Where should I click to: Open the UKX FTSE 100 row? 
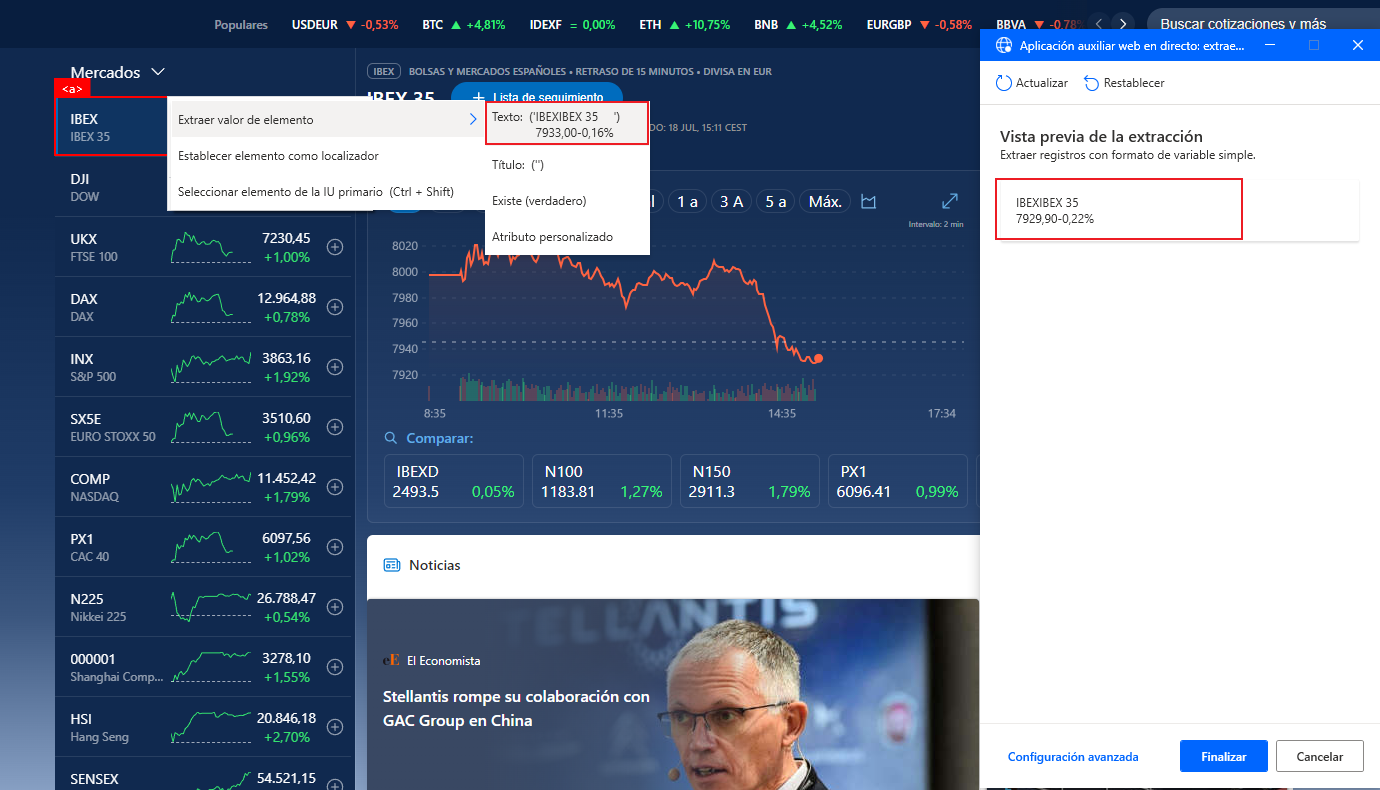pyautogui.click(x=204, y=247)
